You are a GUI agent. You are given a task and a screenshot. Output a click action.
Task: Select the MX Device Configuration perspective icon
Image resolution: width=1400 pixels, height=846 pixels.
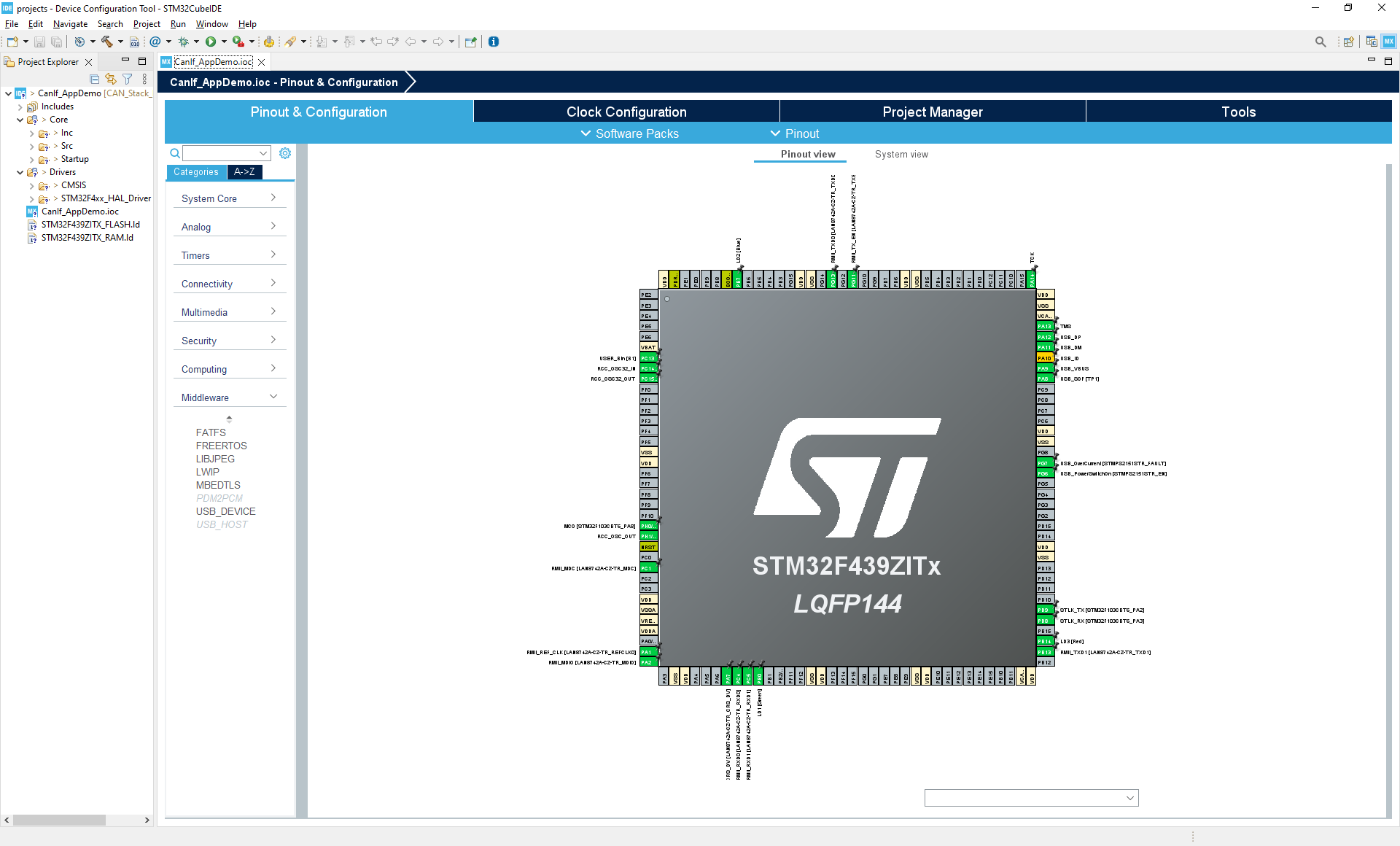click(x=1389, y=42)
